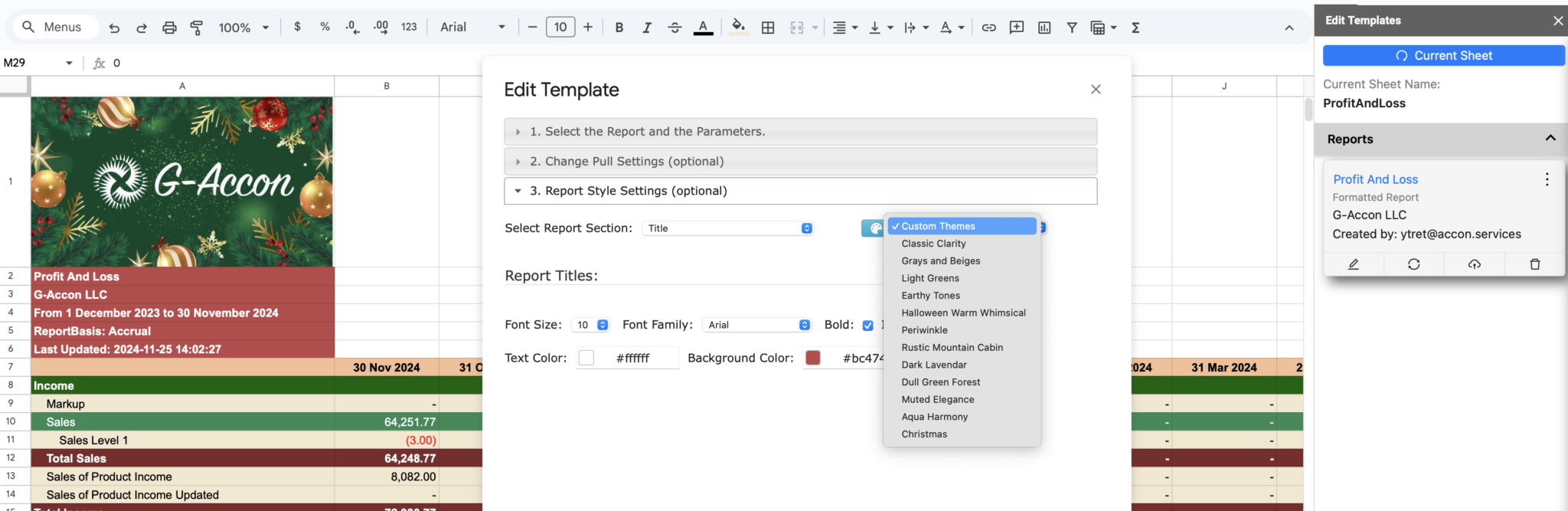Increase decimal places icon
The height and width of the screenshot is (511, 1568).
point(381,27)
